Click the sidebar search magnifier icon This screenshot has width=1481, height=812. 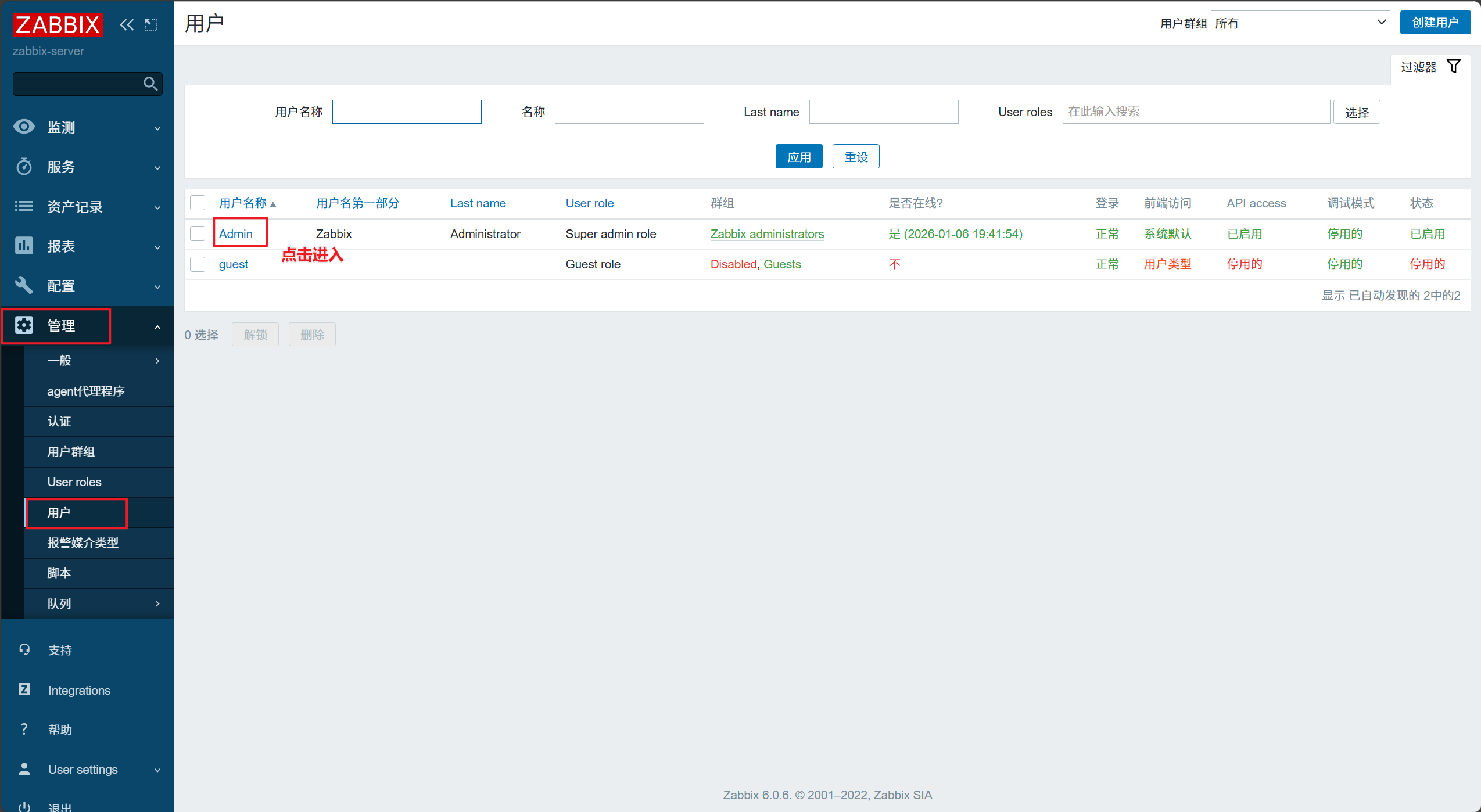click(150, 84)
